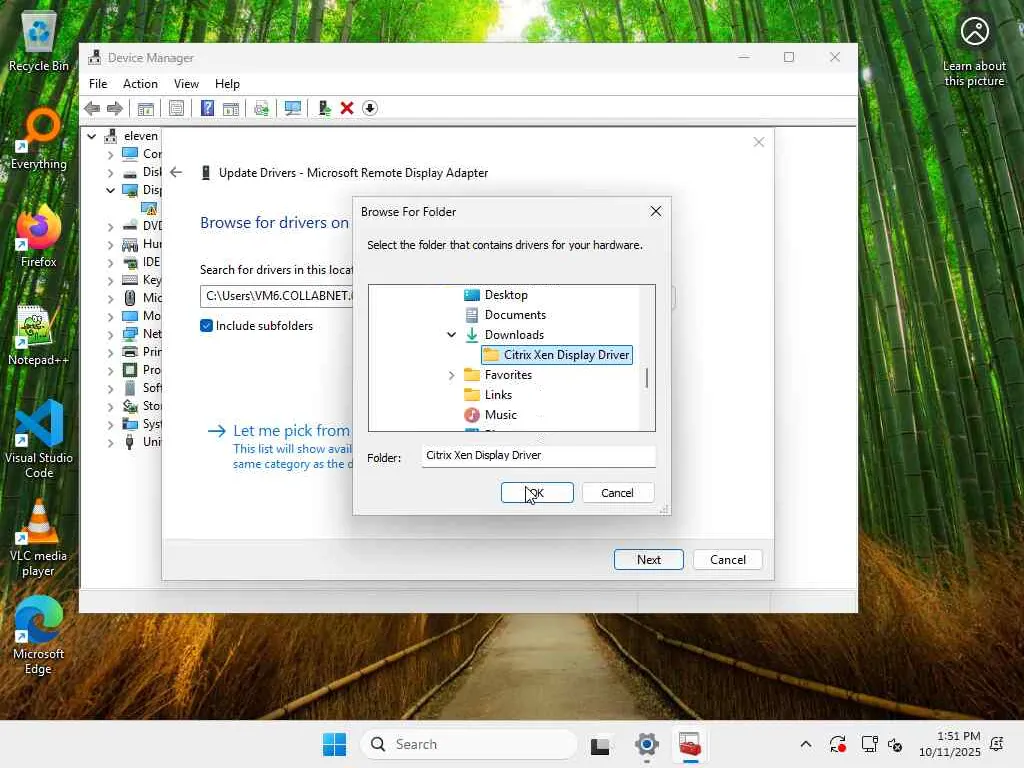1024x768 pixels.
Task: Show hidden icons tray chevron
Action: click(806, 744)
